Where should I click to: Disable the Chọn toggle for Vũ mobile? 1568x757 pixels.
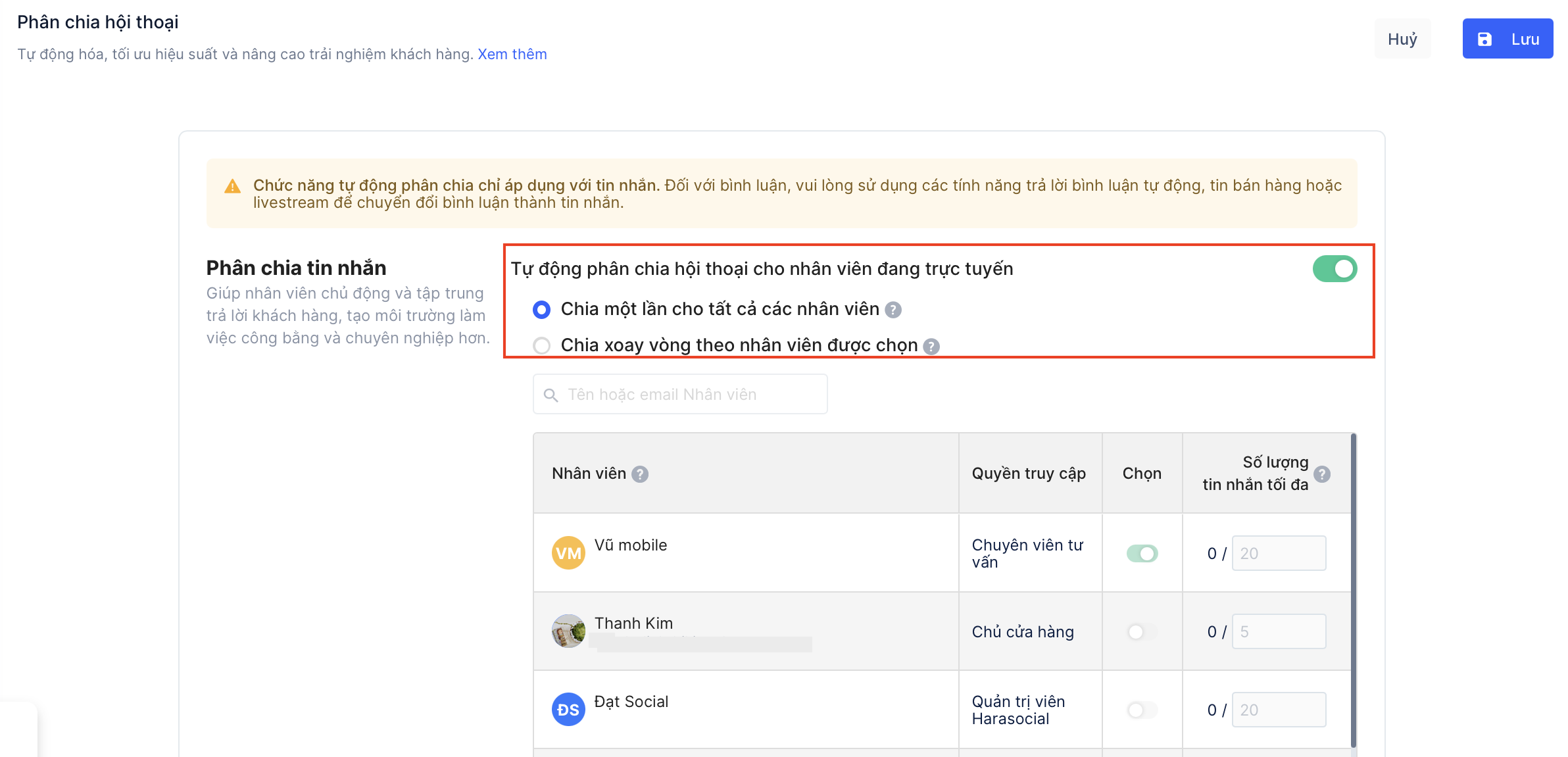click(1142, 553)
